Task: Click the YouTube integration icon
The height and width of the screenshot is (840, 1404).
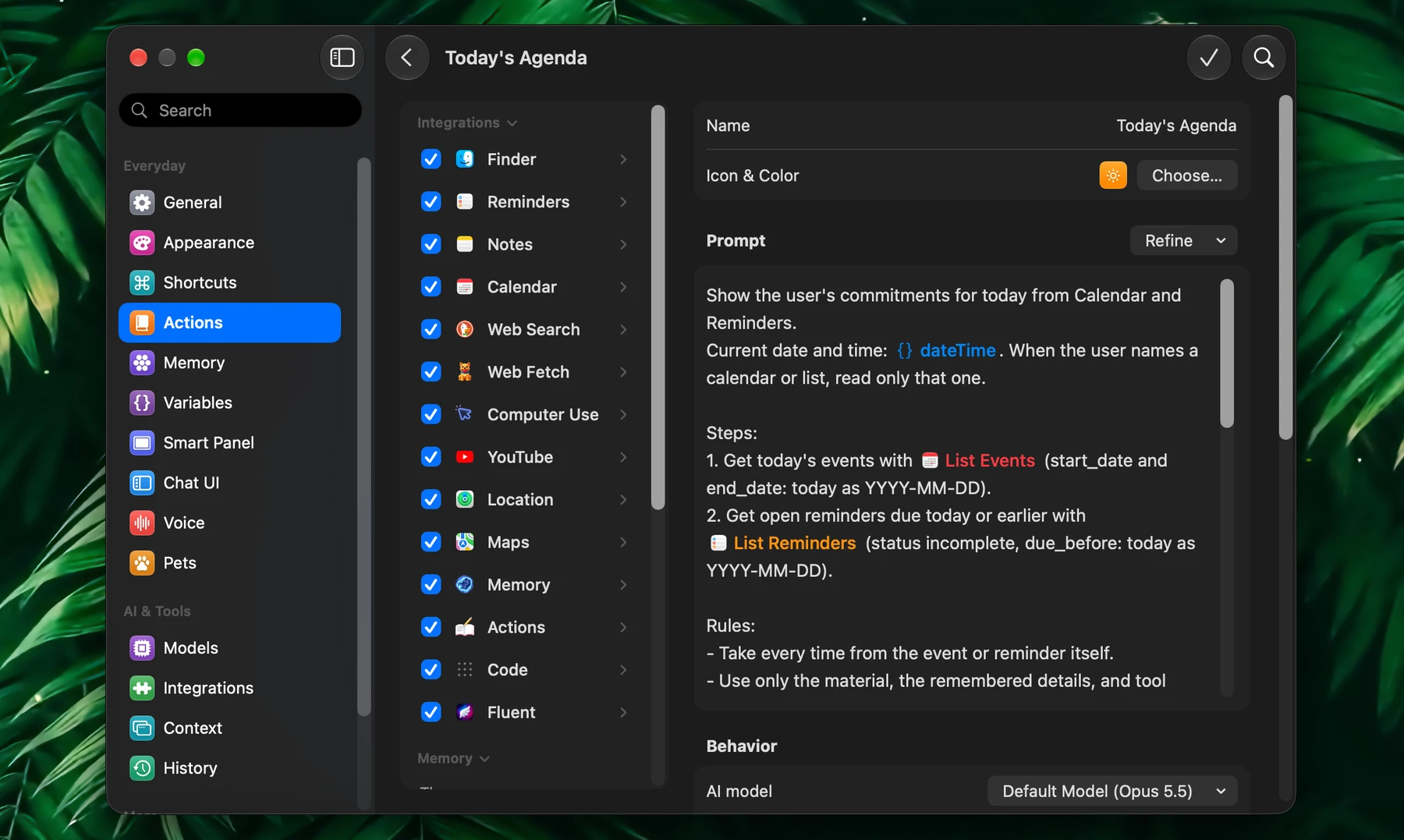Action: (x=465, y=457)
